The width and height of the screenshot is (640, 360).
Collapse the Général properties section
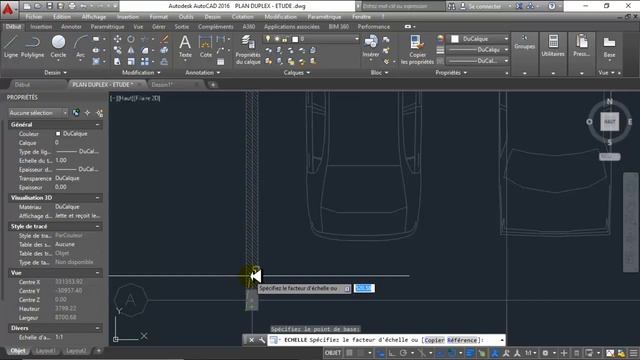[x=98, y=124]
